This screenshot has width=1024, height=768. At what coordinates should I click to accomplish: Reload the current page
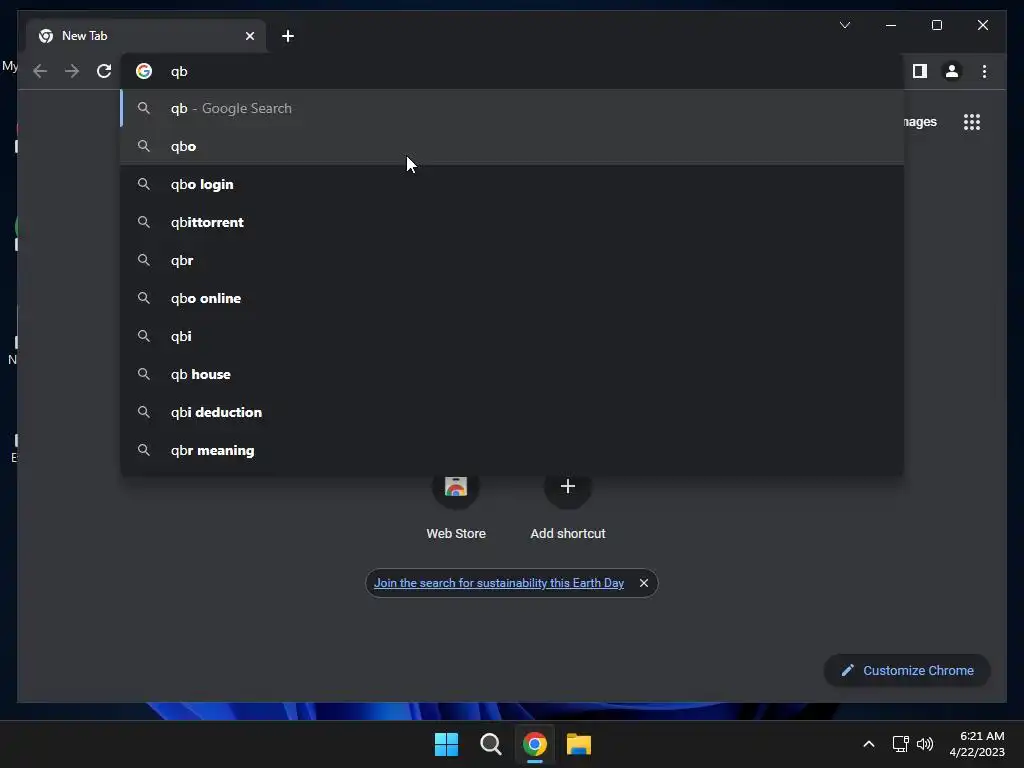click(x=104, y=71)
